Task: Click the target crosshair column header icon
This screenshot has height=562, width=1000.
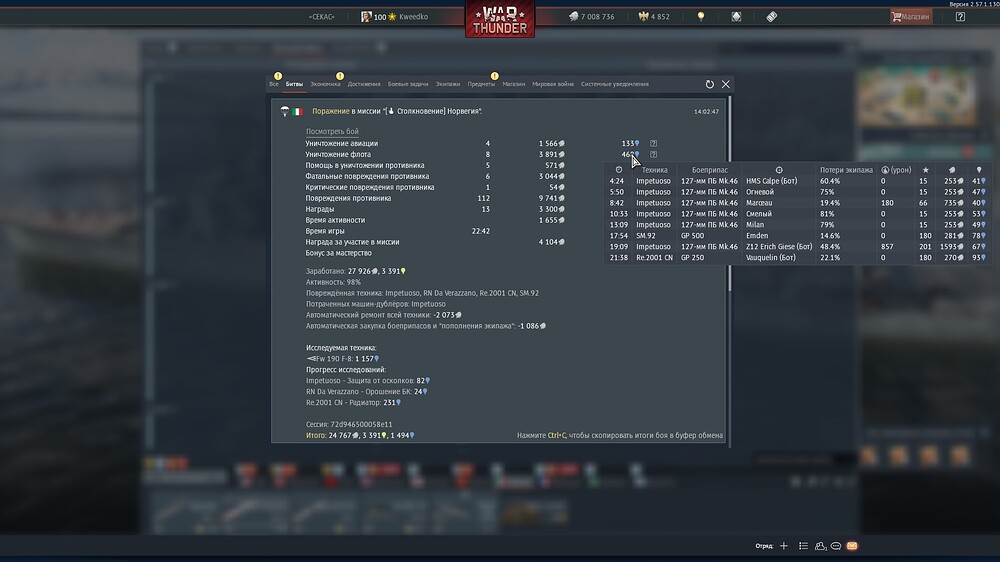Action: [x=779, y=170]
